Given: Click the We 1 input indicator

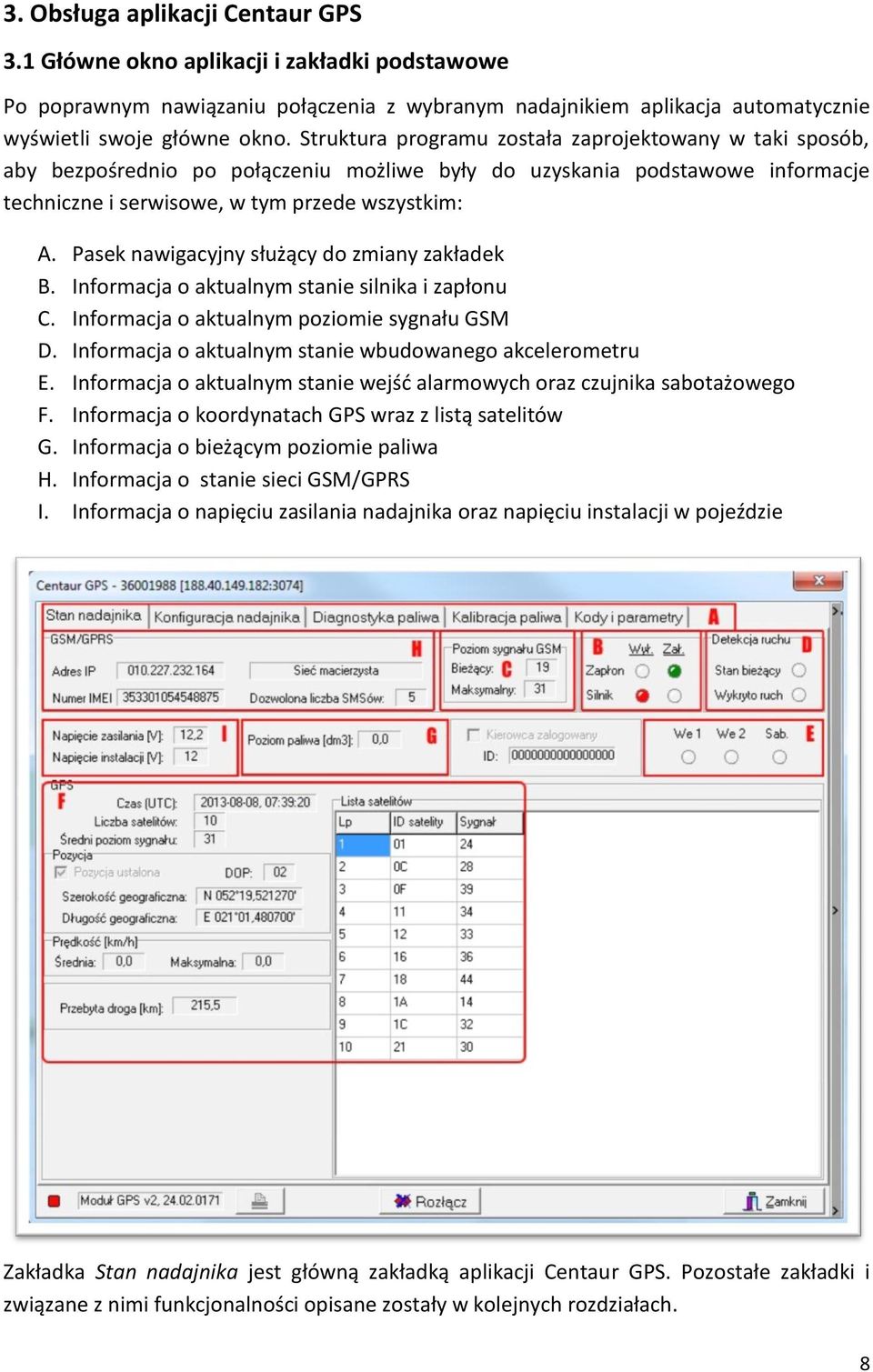Looking at the screenshot, I should pos(688,756).
